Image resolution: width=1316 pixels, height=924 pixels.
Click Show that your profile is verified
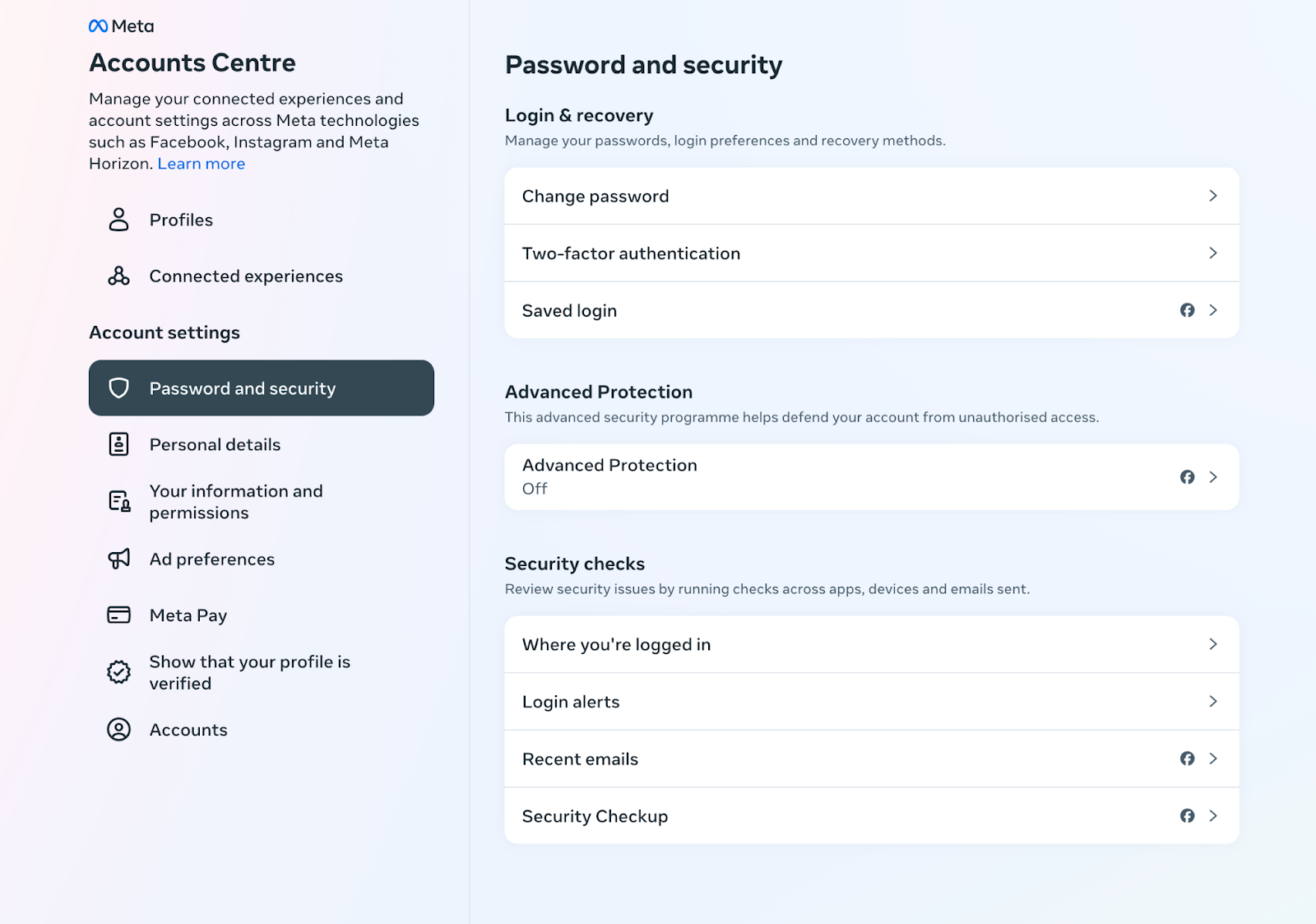point(249,672)
